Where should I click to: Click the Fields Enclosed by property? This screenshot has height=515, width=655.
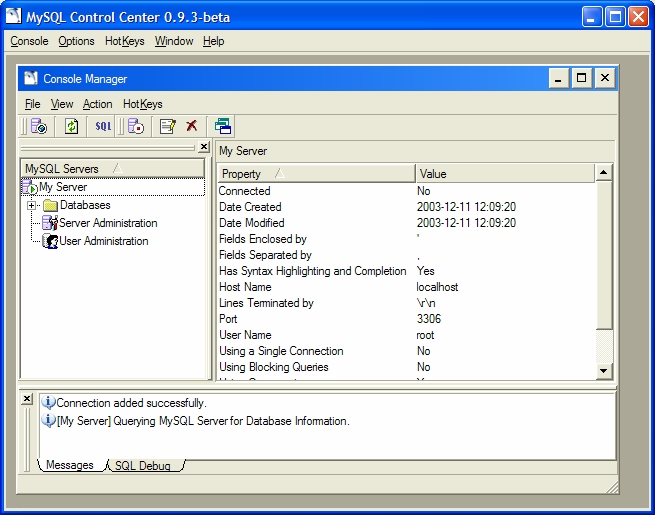(x=263, y=239)
